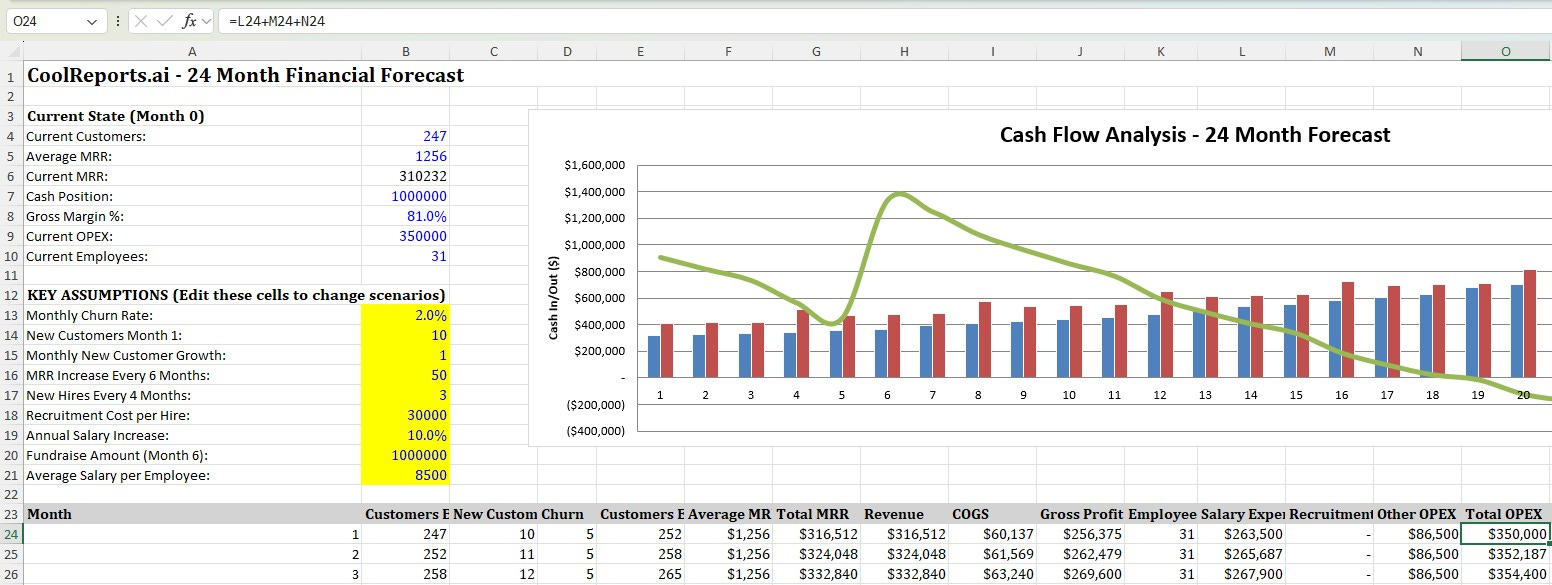
Task: Click the Gross Margin value 81.0%
Action: pyautogui.click(x=405, y=216)
